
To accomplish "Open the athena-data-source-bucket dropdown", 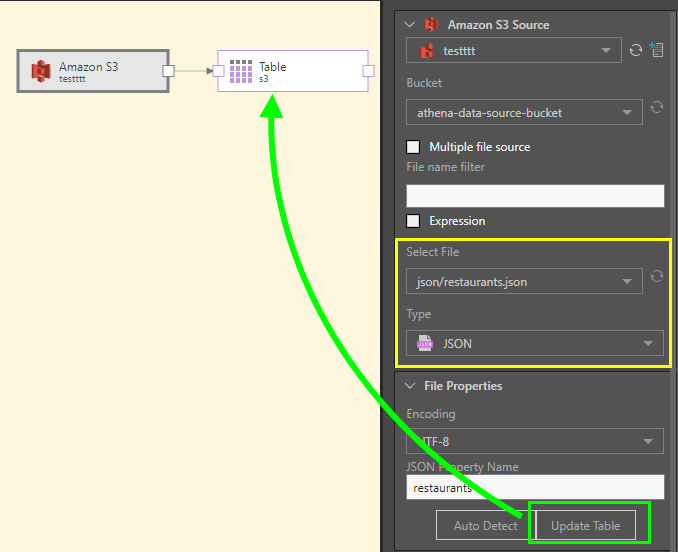I will point(524,113).
